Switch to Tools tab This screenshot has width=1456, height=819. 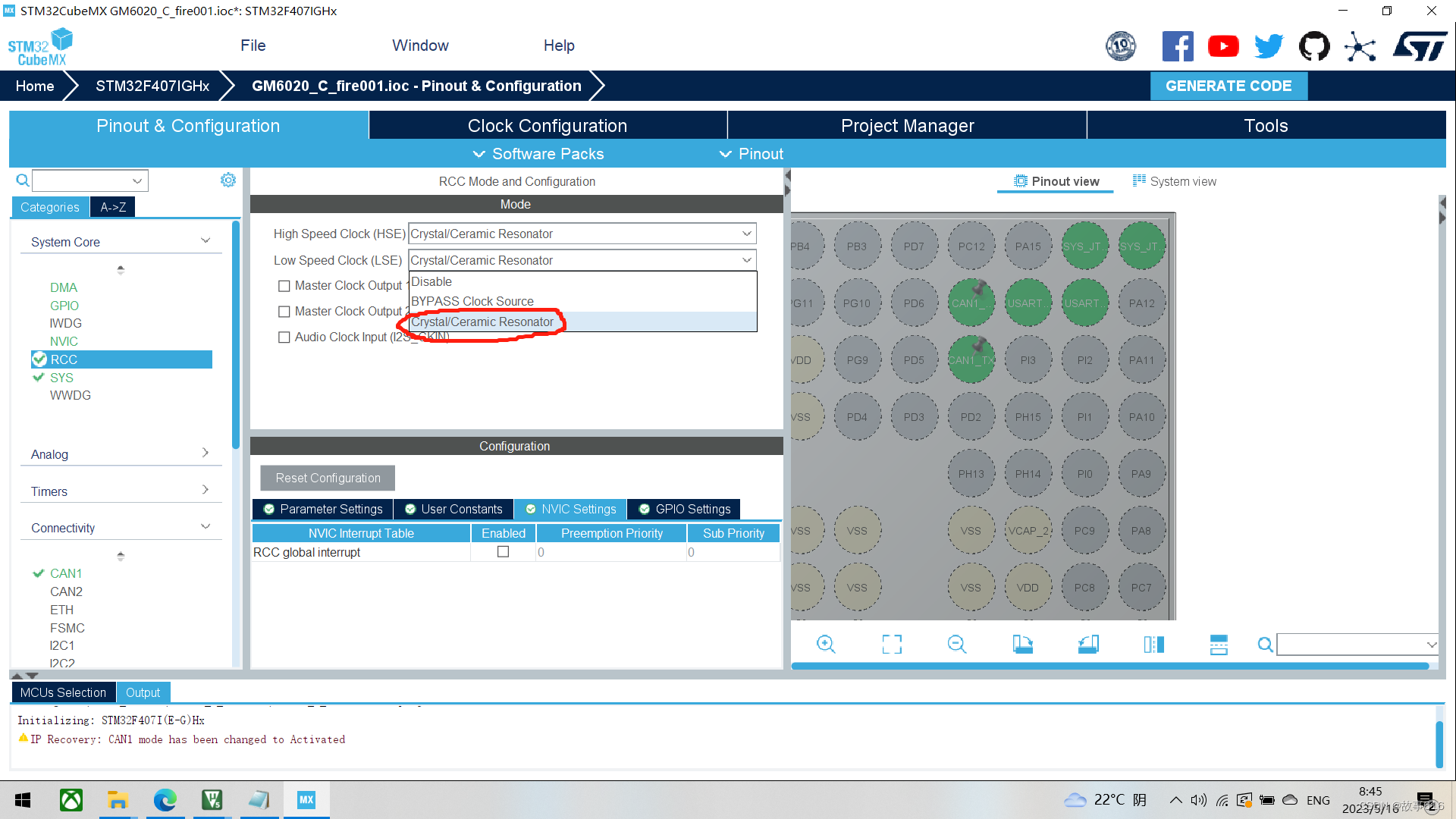pyautogui.click(x=1266, y=126)
